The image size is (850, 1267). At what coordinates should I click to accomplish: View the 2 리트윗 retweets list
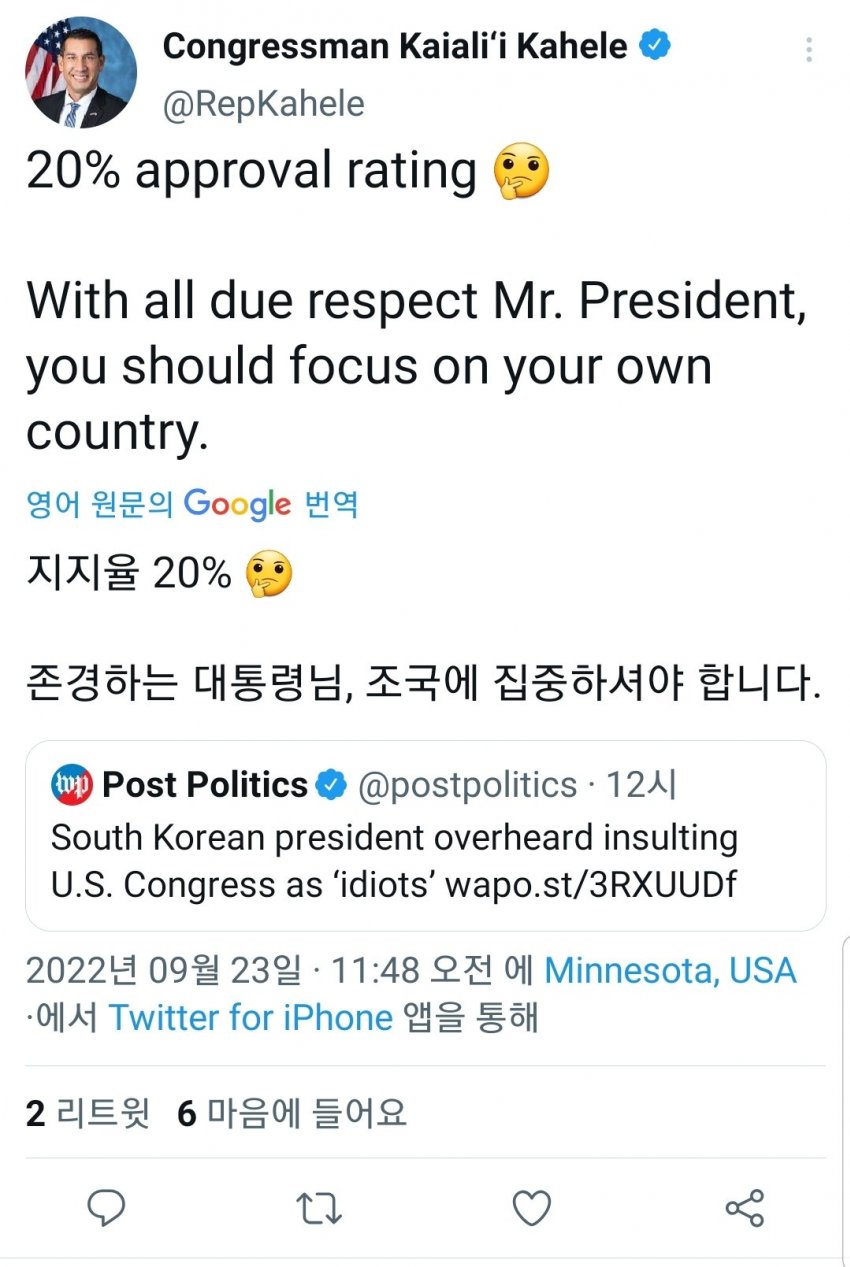pyautogui.click(x=87, y=1113)
